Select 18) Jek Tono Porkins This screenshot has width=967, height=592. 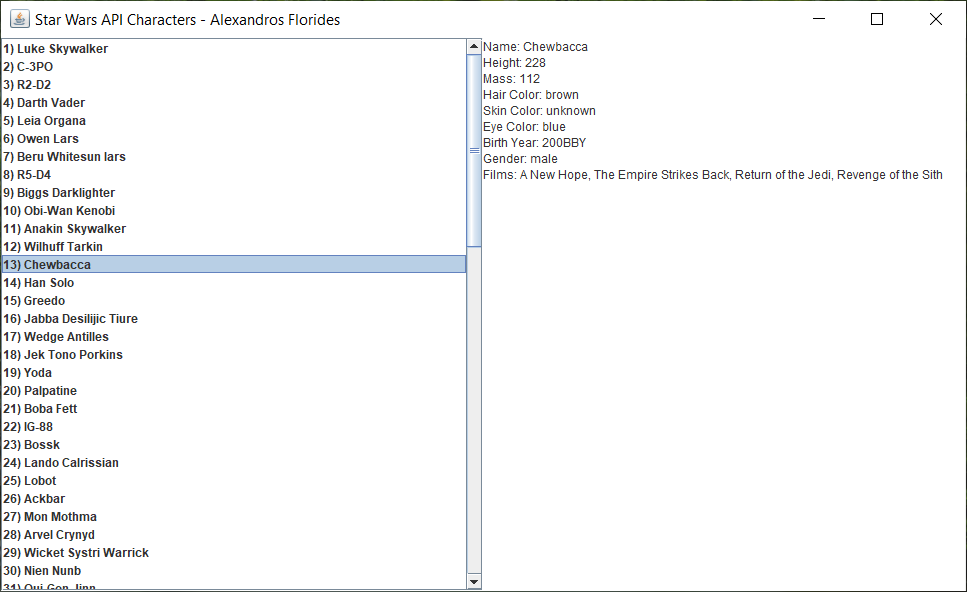pyautogui.click(x=234, y=355)
